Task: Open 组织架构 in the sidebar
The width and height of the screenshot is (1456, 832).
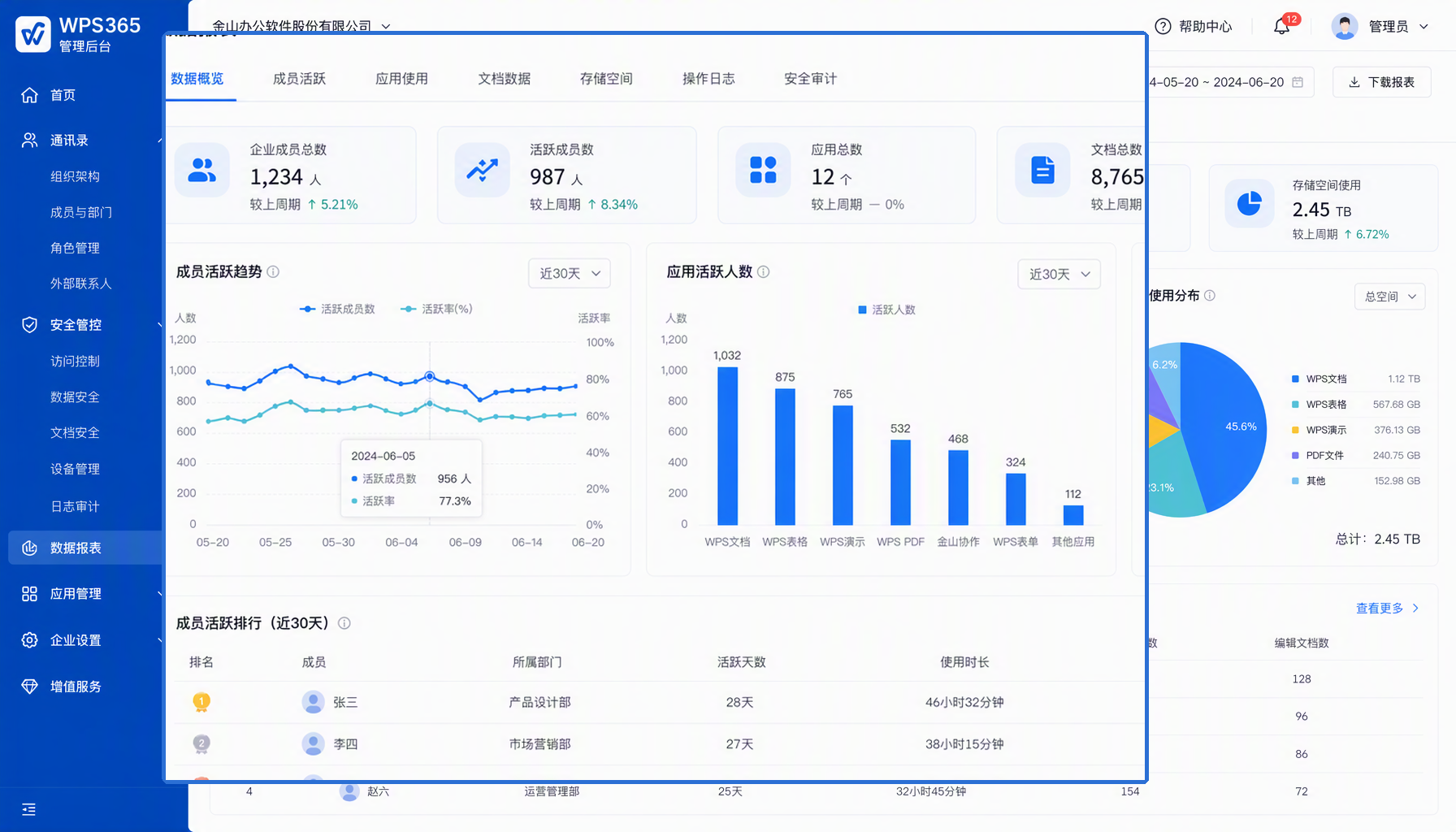Action: tap(75, 176)
